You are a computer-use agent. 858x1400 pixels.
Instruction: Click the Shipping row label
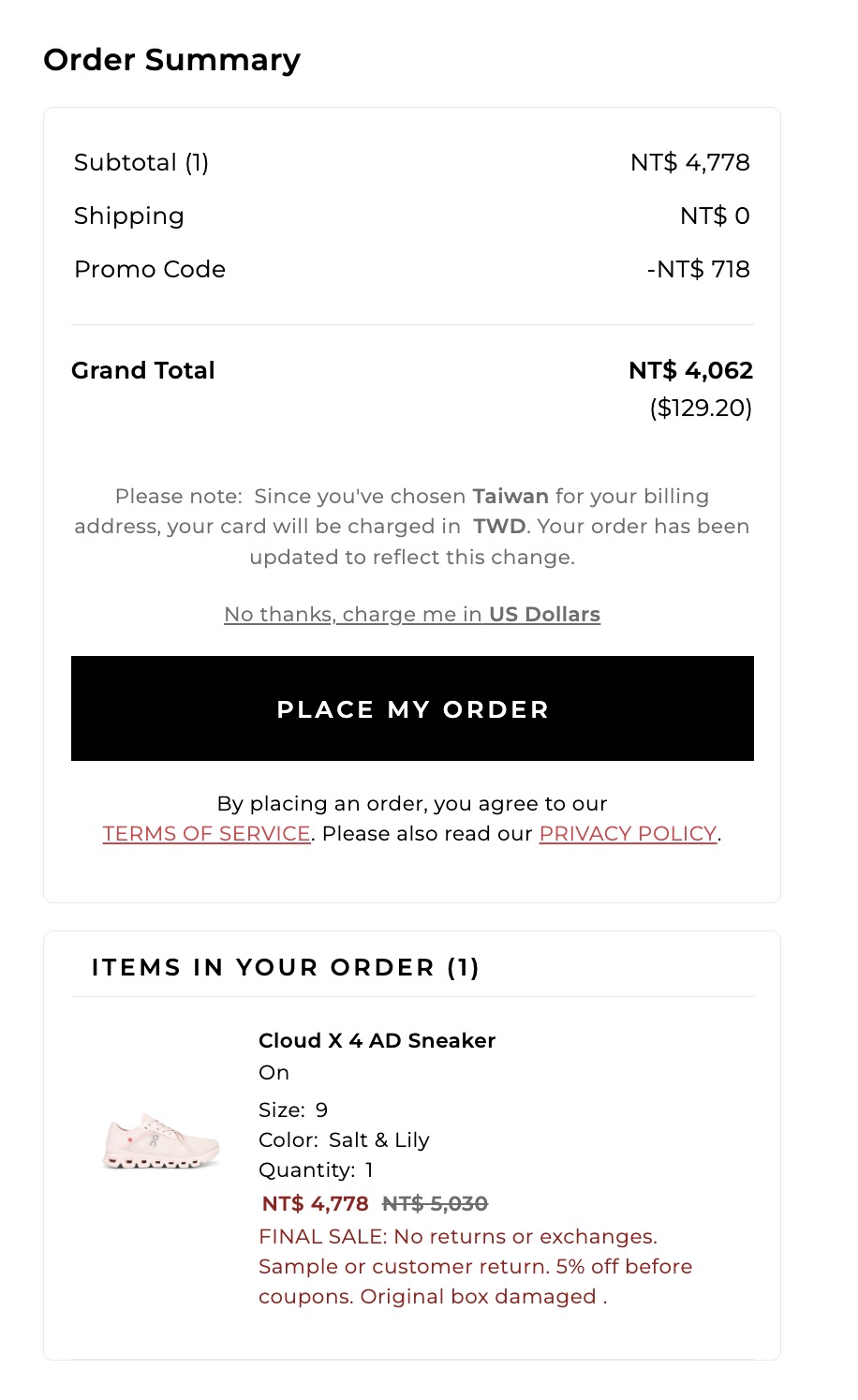point(129,216)
